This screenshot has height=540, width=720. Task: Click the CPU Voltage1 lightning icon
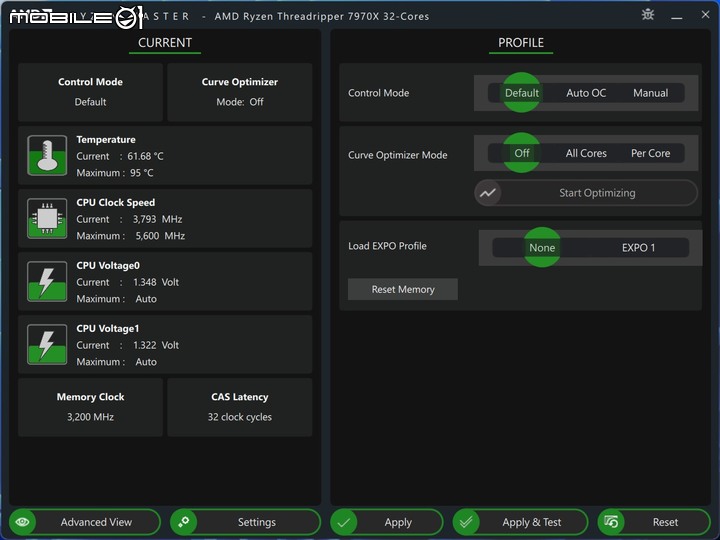pos(47,344)
